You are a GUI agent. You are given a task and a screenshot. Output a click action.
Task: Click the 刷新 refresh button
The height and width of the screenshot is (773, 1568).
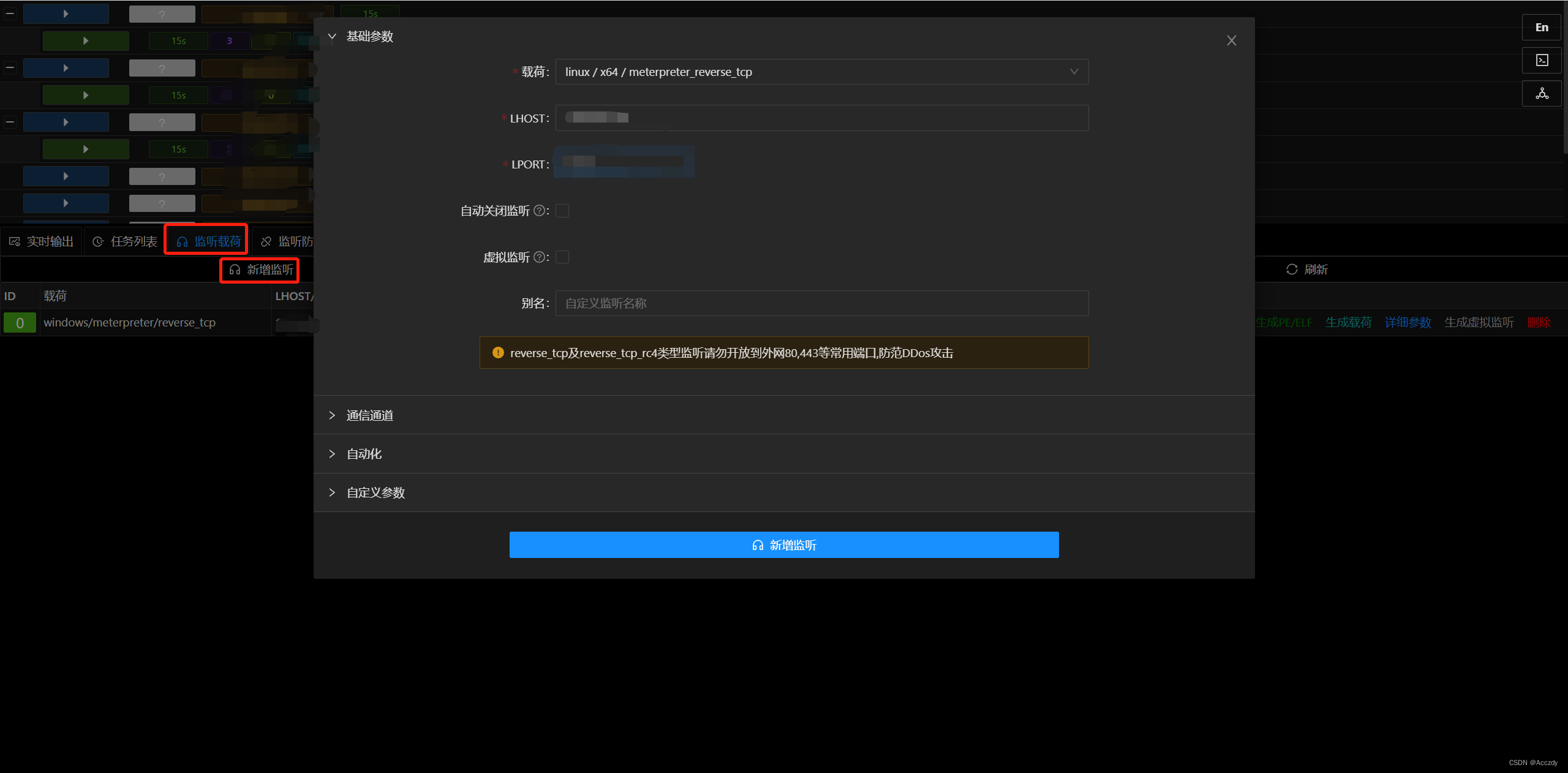[1306, 270]
